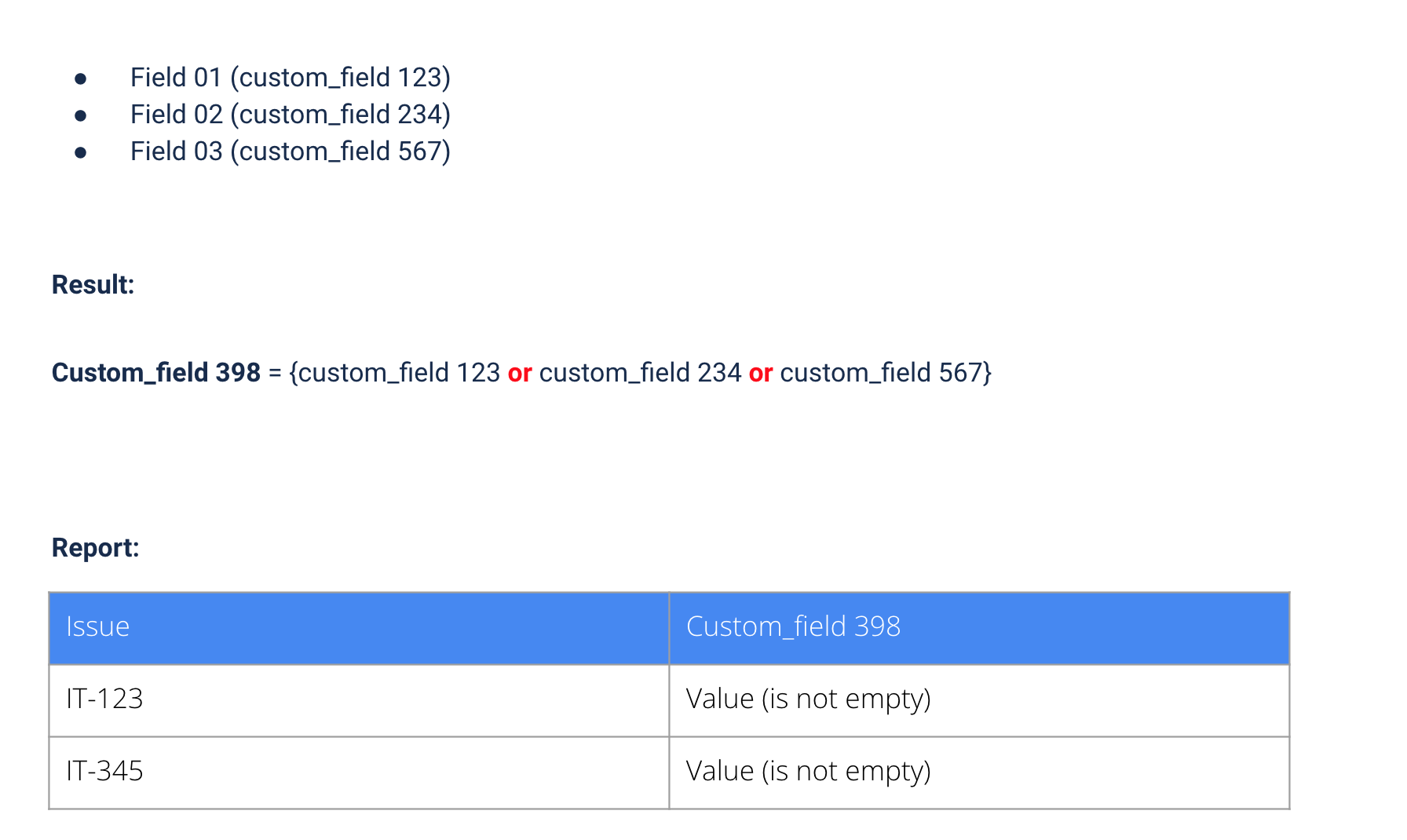The width and height of the screenshot is (1407, 840).
Task: Click the Field 02 (custom_field 234) list item
Action: tap(291, 115)
